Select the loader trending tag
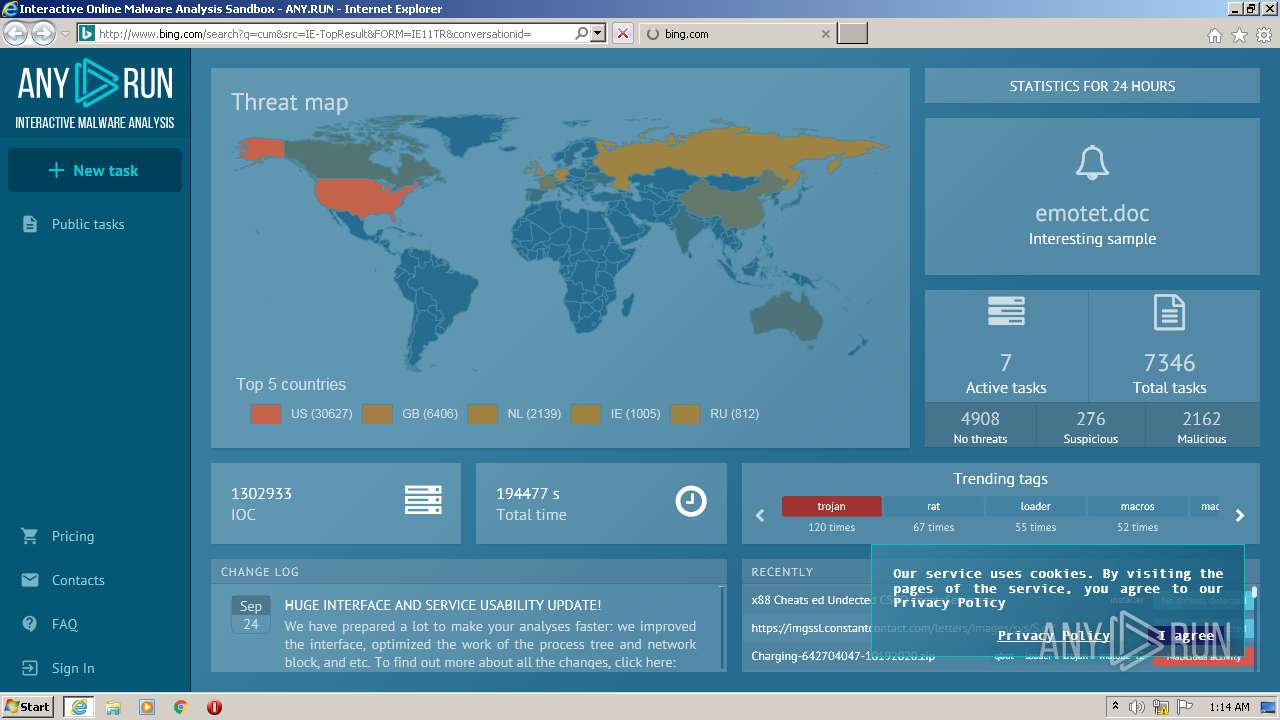The width and height of the screenshot is (1280, 720). [x=1035, y=506]
